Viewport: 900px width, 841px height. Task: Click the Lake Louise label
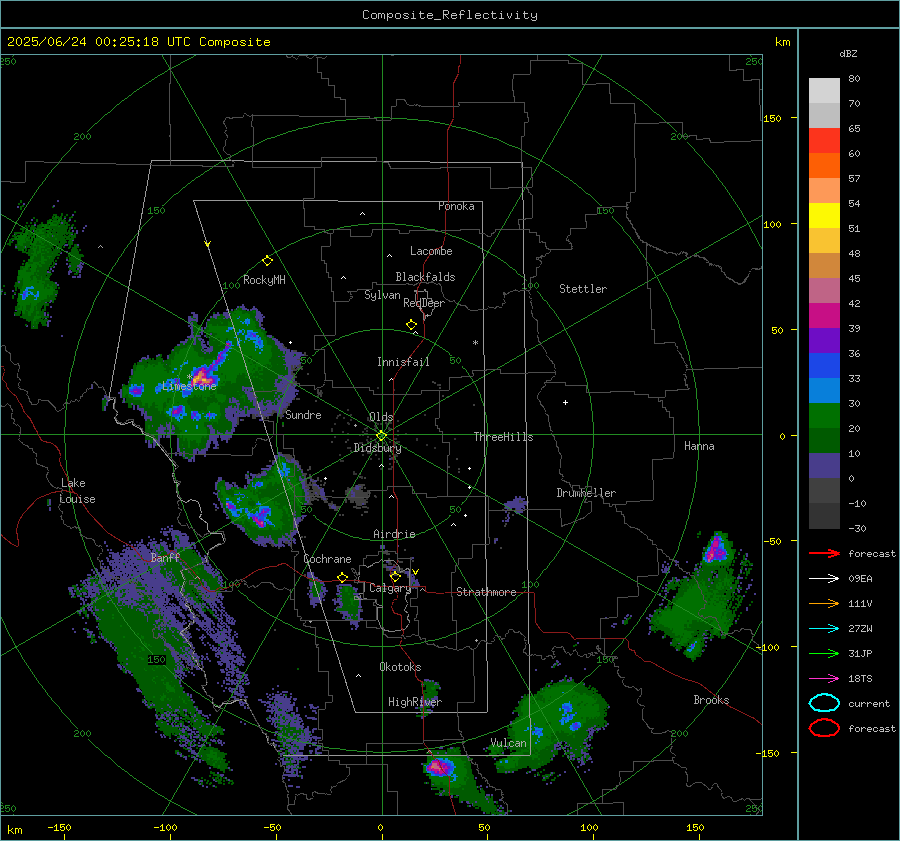pyautogui.click(x=78, y=491)
